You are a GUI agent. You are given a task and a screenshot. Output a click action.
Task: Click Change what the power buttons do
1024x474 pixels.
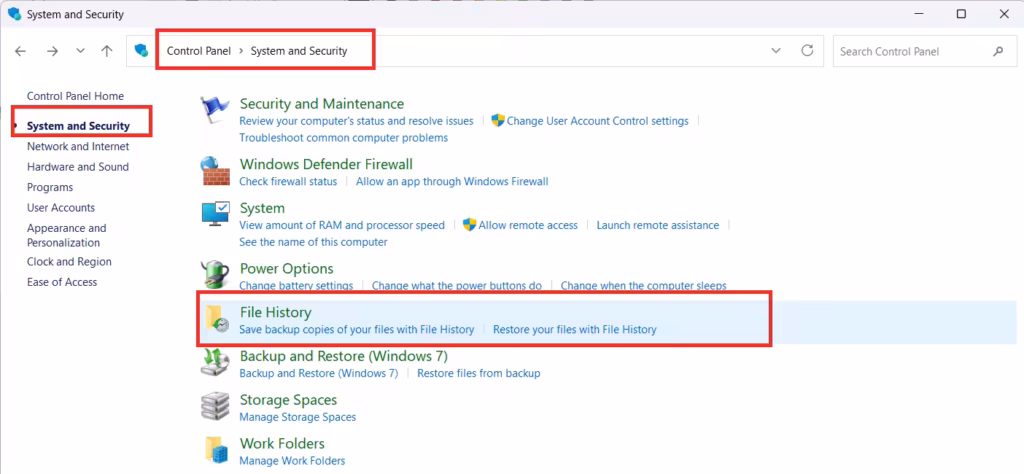[x=457, y=286]
